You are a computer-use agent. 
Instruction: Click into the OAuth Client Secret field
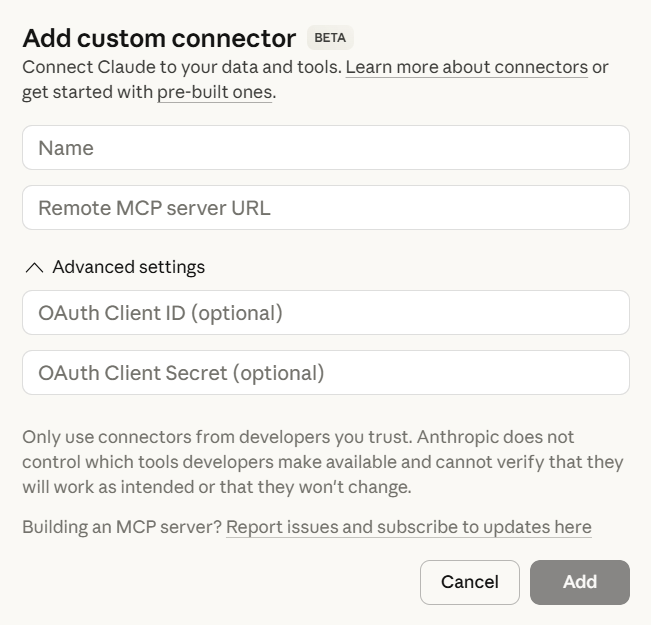(325, 373)
